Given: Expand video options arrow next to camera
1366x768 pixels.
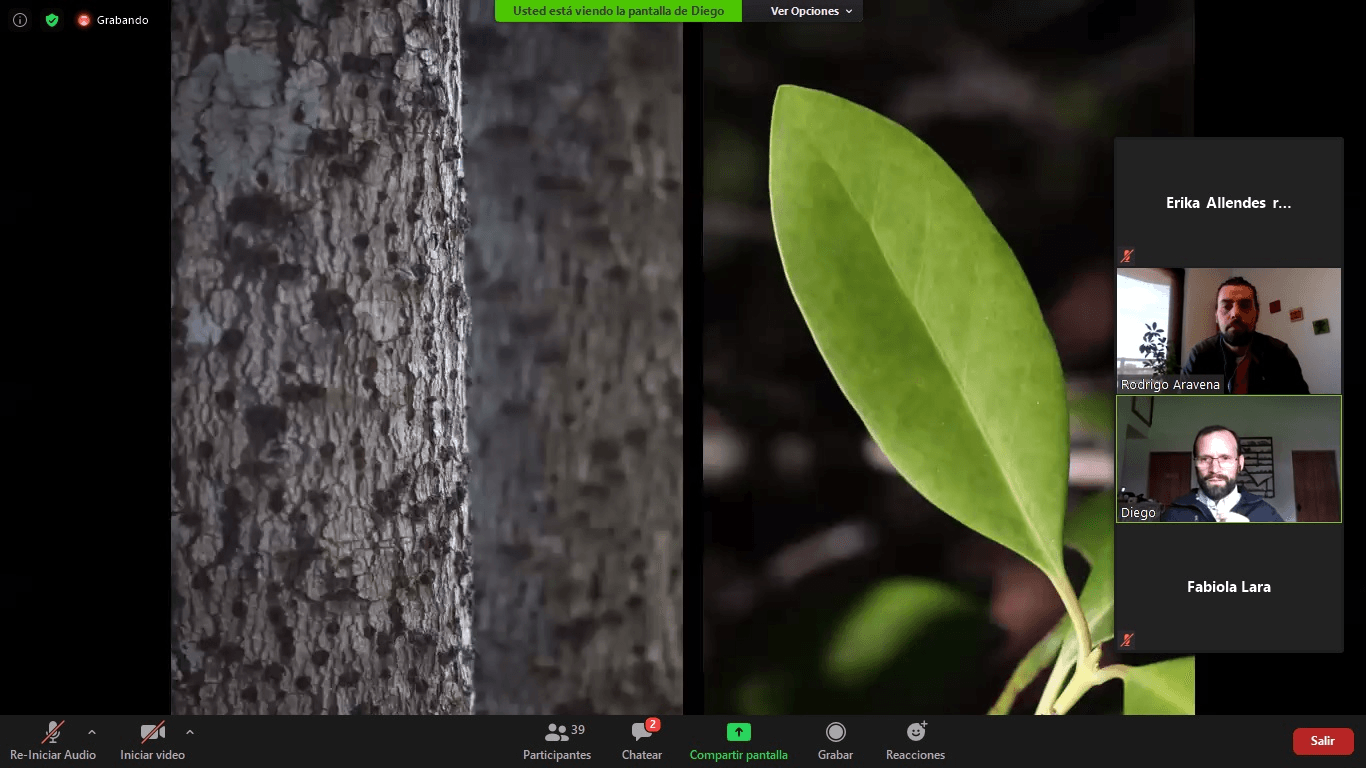Looking at the screenshot, I should click(190, 732).
